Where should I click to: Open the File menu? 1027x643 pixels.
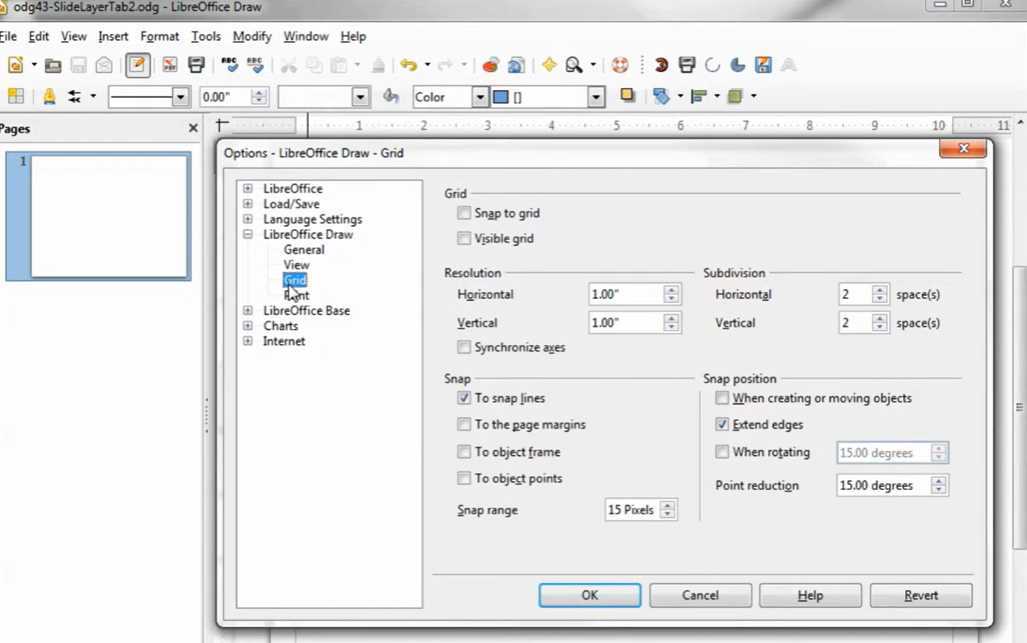click(8, 36)
